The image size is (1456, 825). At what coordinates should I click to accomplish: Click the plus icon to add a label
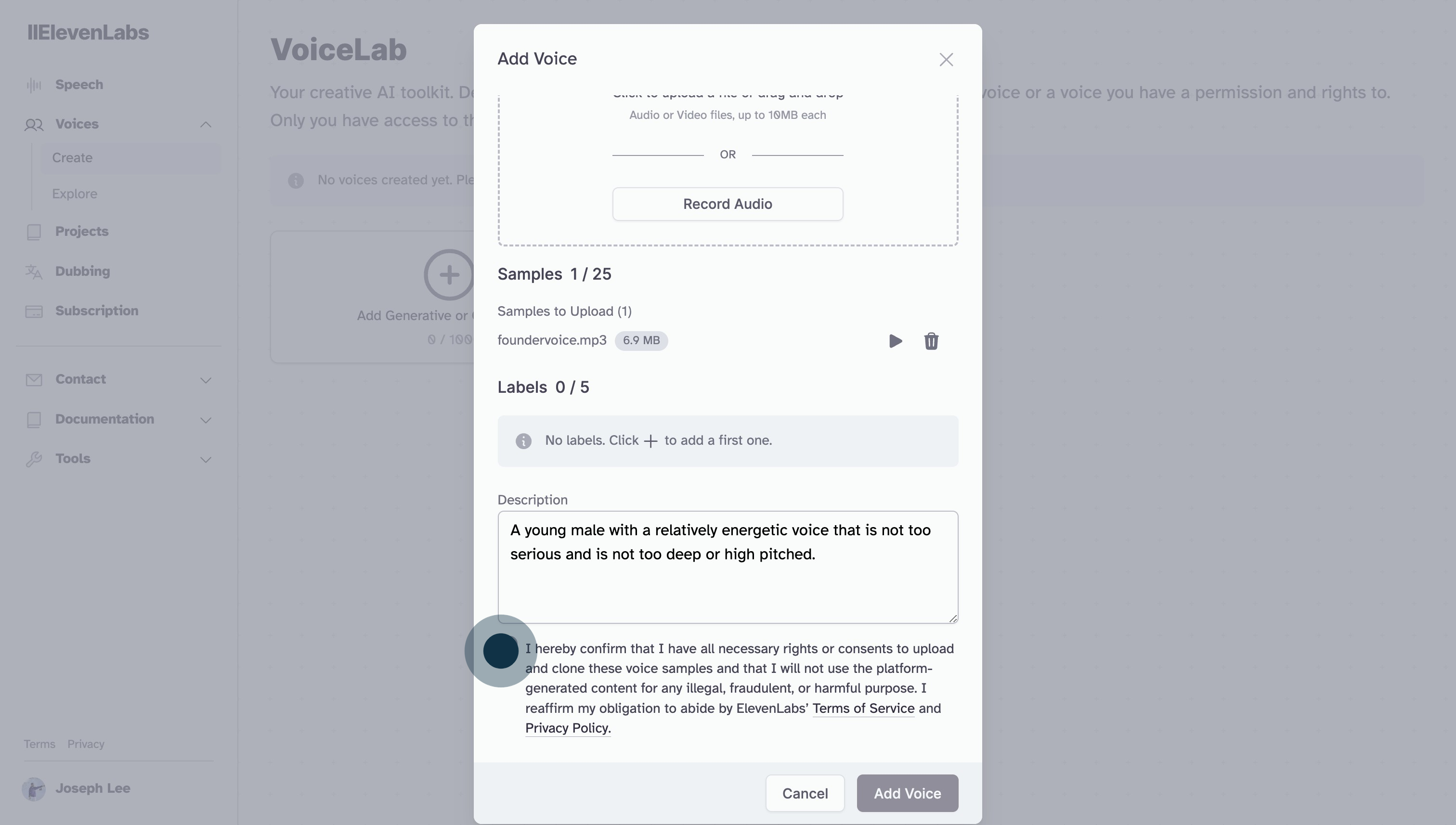click(x=650, y=441)
